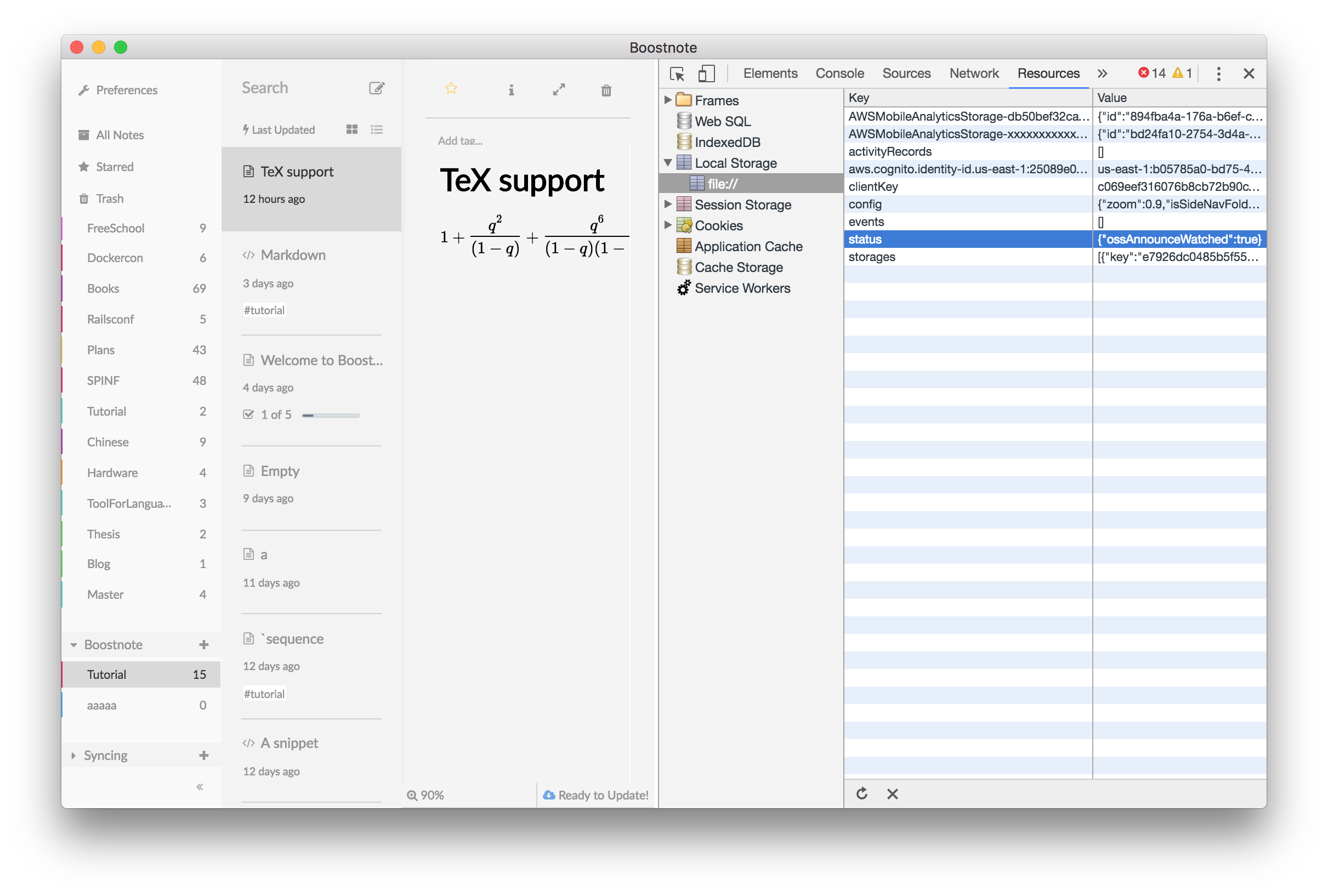The width and height of the screenshot is (1328, 896).
Task: Open the Elements tab
Action: coord(770,73)
